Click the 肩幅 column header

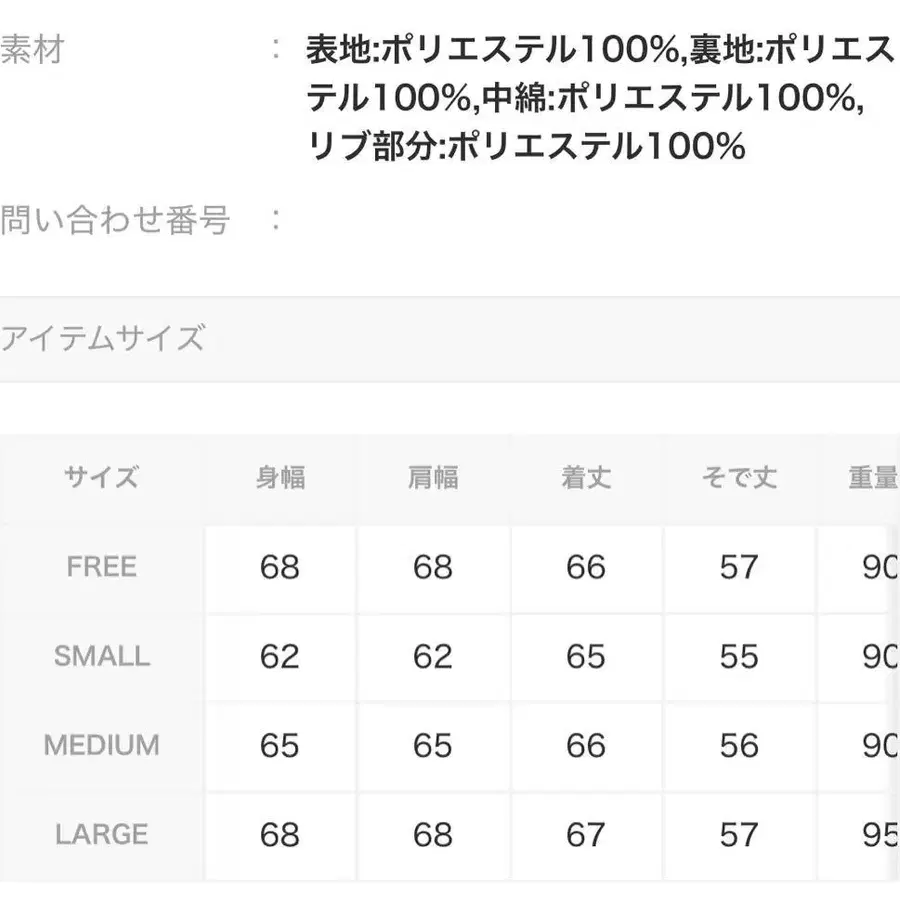(433, 477)
